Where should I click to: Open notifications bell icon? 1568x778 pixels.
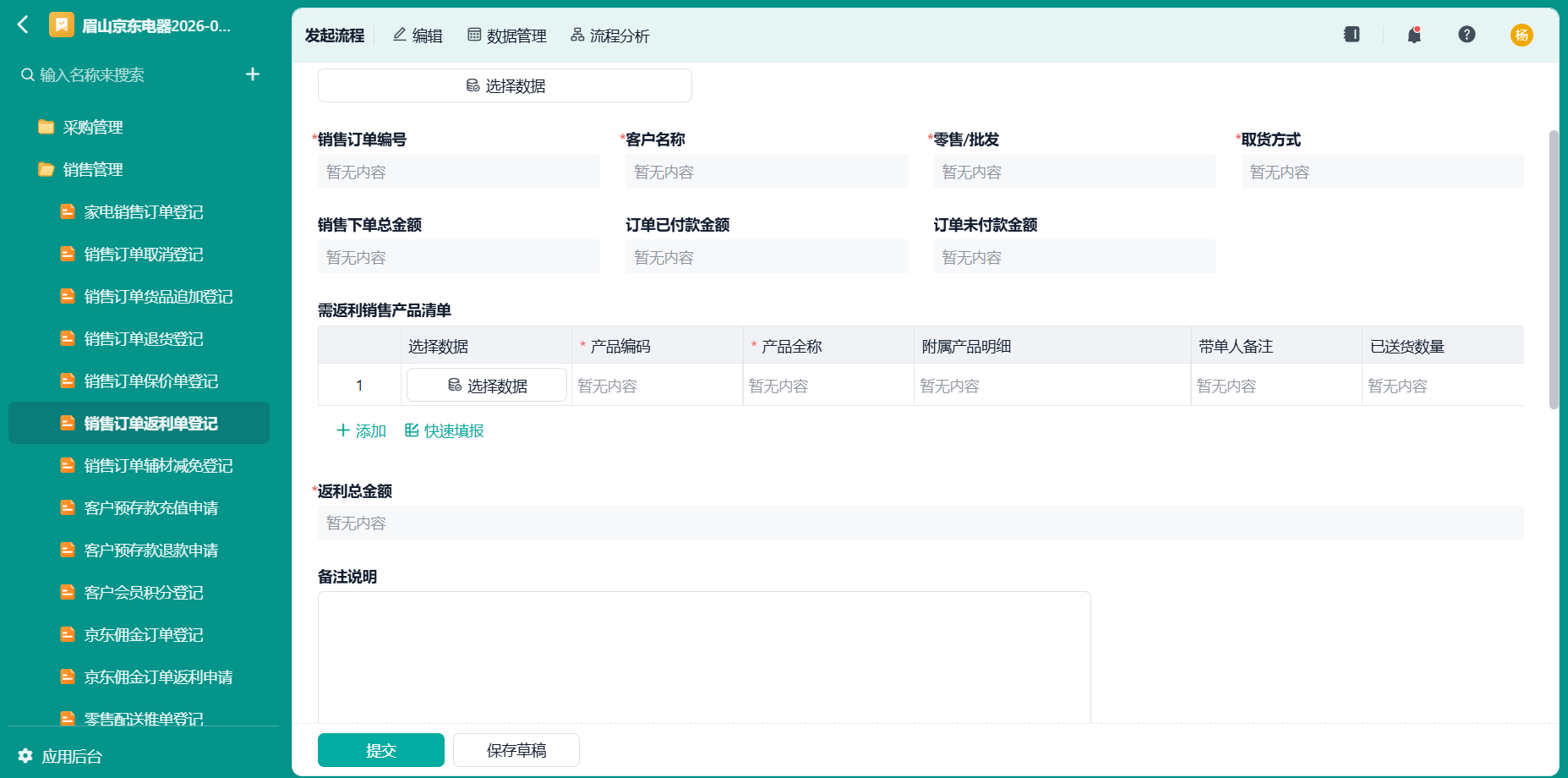tap(1414, 35)
